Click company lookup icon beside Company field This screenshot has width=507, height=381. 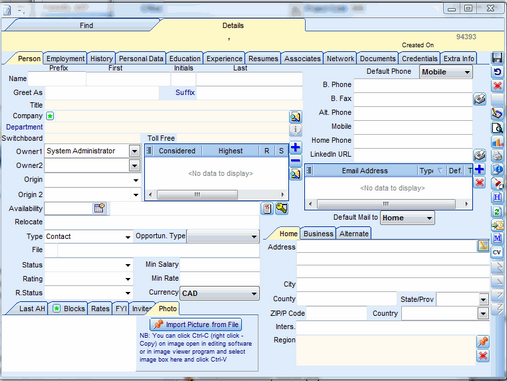[295, 117]
